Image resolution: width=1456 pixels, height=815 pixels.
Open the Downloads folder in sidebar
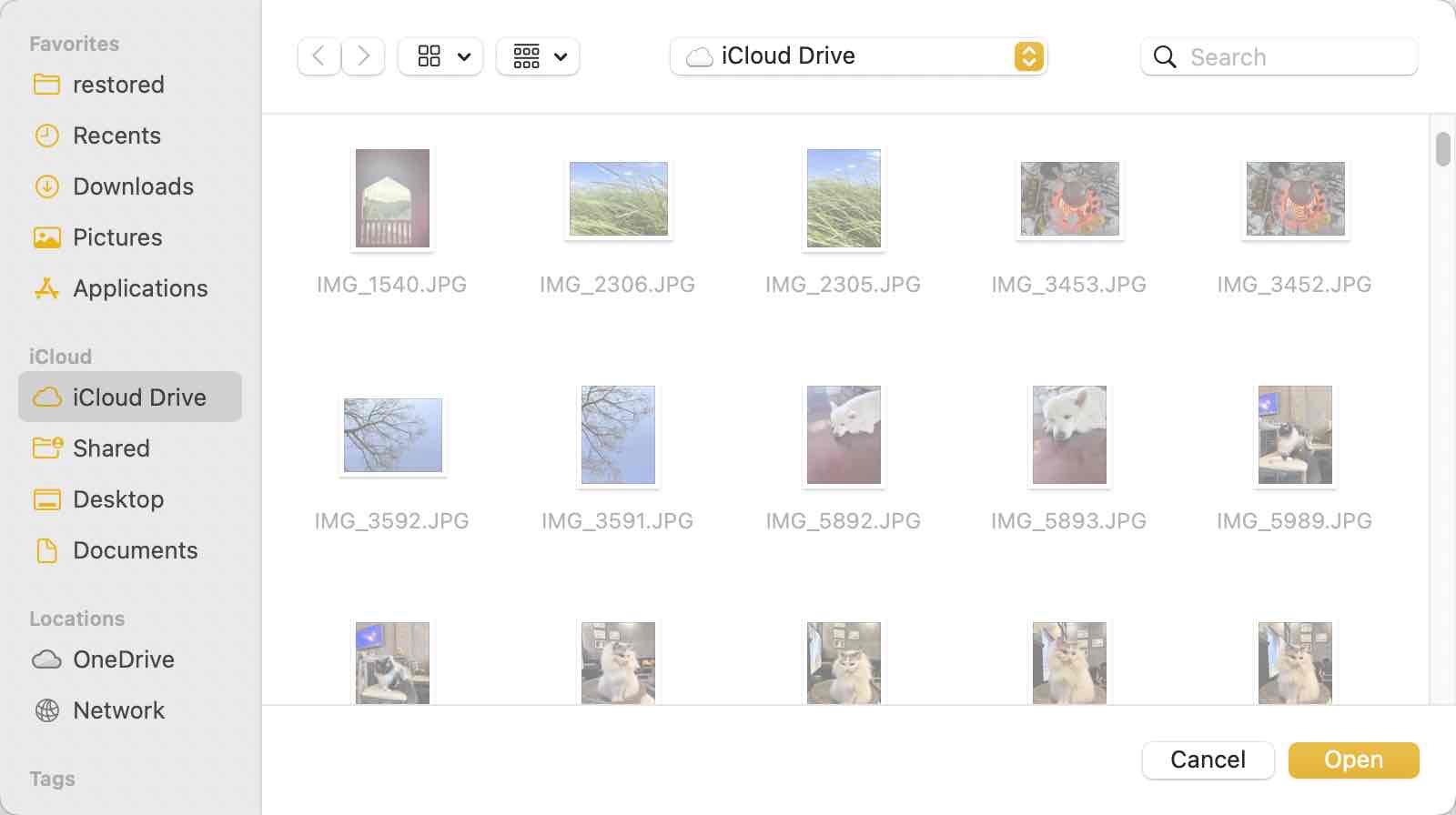pyautogui.click(x=133, y=186)
